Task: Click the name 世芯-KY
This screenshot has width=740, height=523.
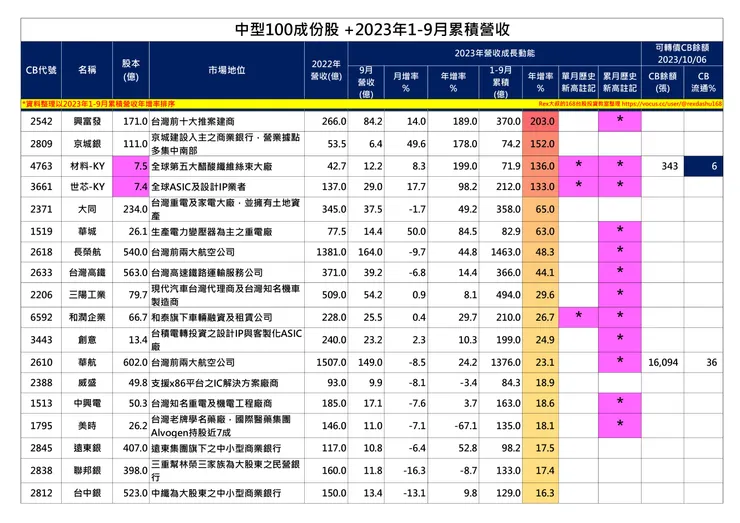Action: point(87,186)
